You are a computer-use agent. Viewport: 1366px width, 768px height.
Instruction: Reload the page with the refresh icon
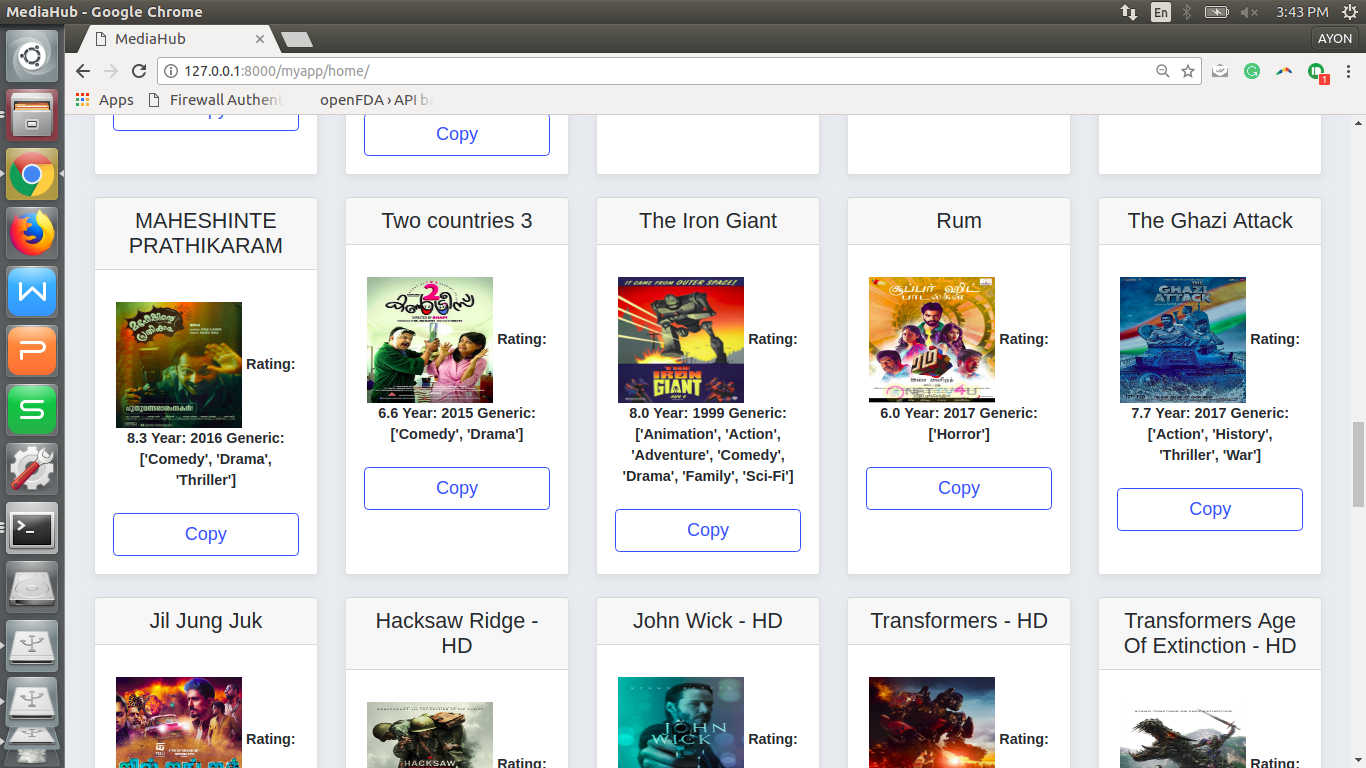tap(139, 71)
